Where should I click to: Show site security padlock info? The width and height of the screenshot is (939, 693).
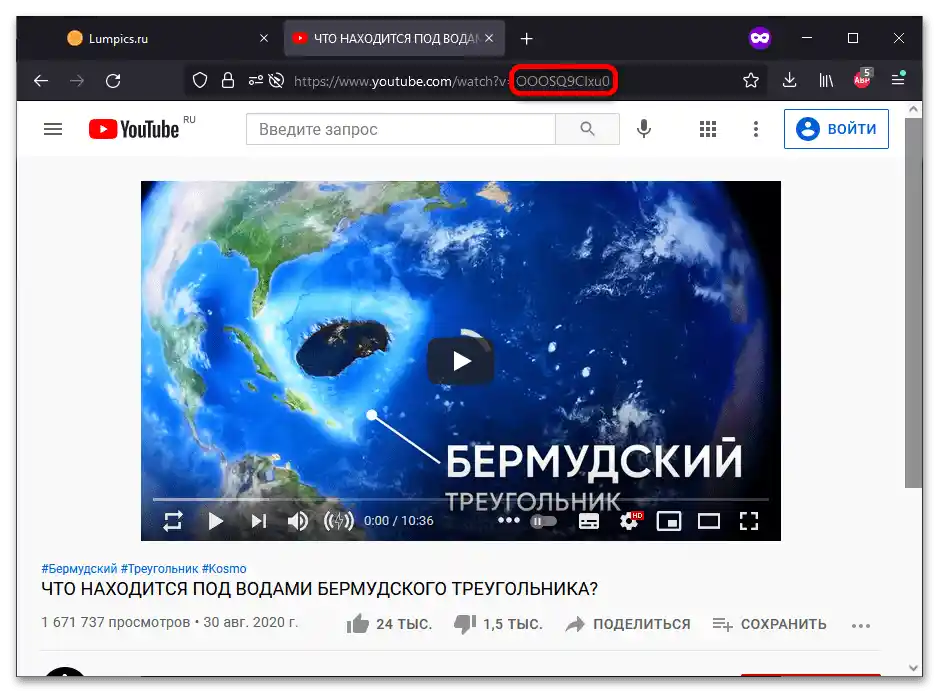(x=228, y=80)
